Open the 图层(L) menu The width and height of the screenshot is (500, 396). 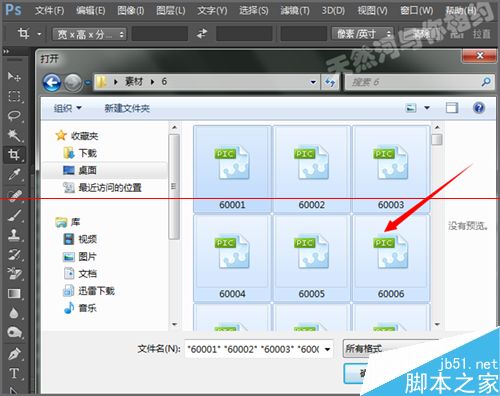171,11
